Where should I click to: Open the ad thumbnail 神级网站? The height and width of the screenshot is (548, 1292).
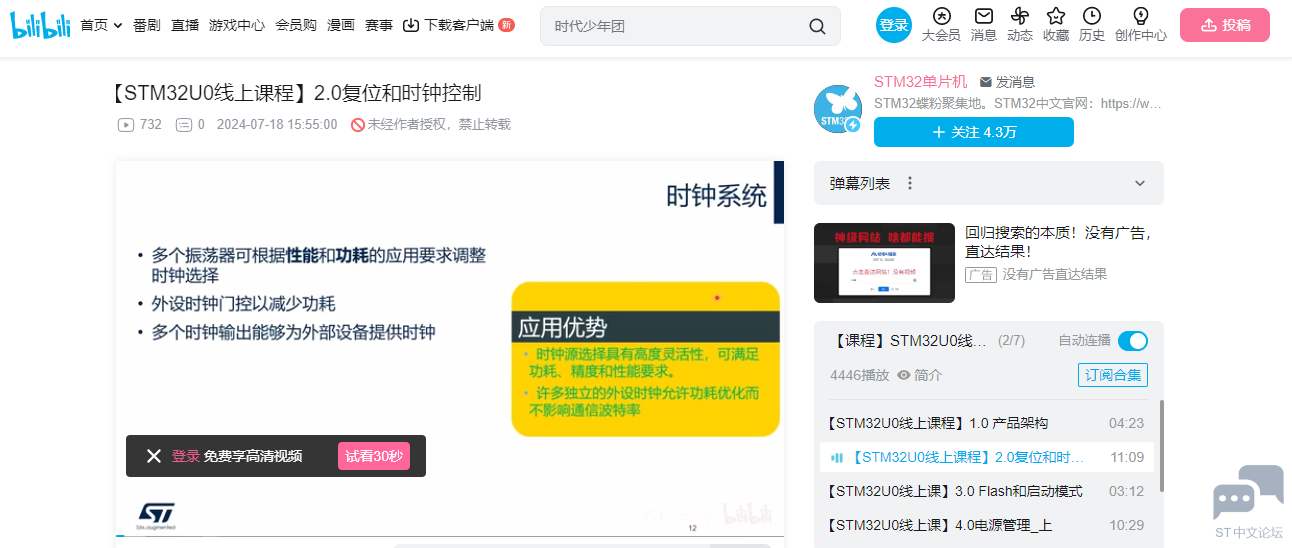click(x=884, y=263)
